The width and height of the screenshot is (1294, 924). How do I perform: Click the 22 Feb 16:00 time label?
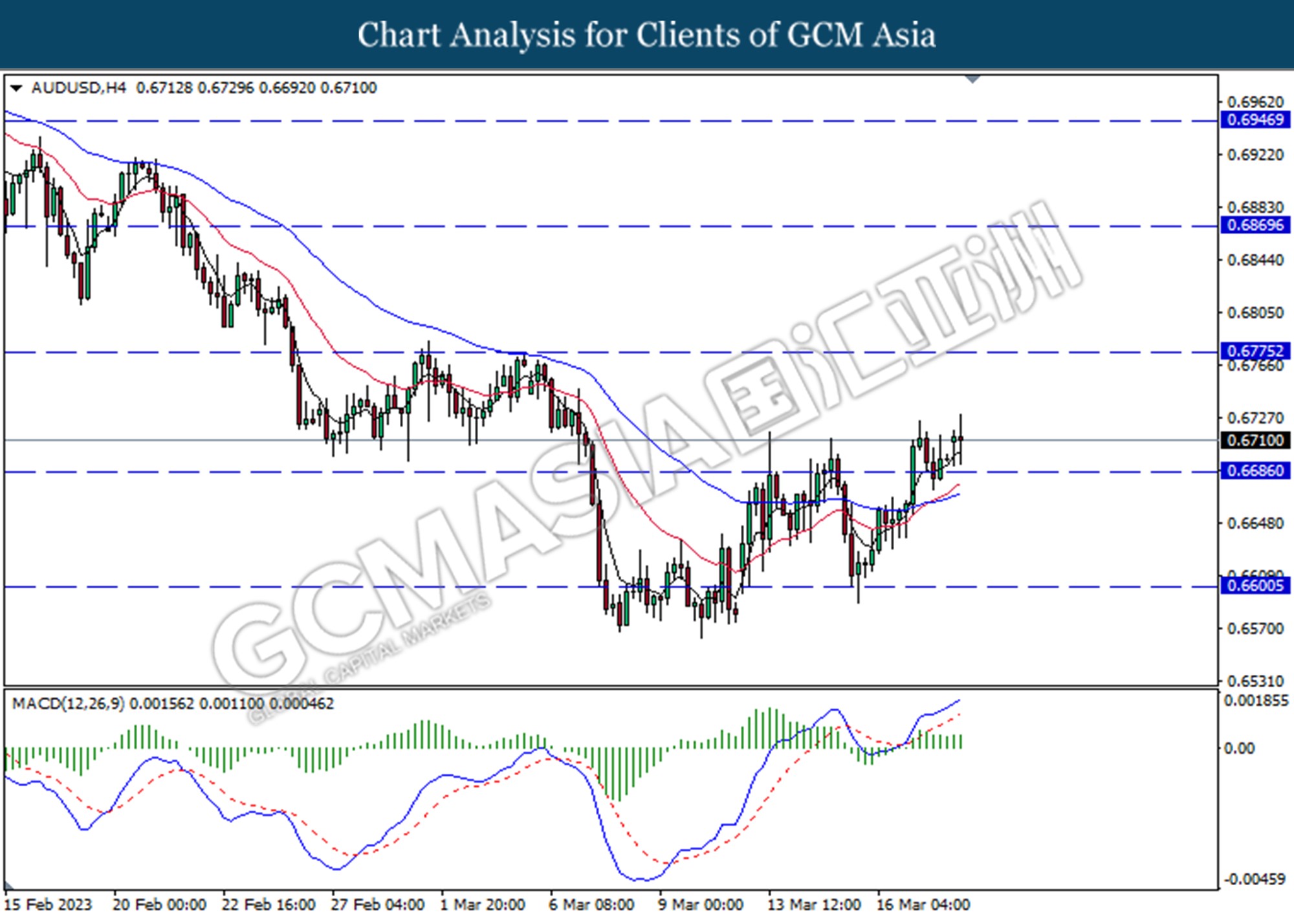[269, 905]
